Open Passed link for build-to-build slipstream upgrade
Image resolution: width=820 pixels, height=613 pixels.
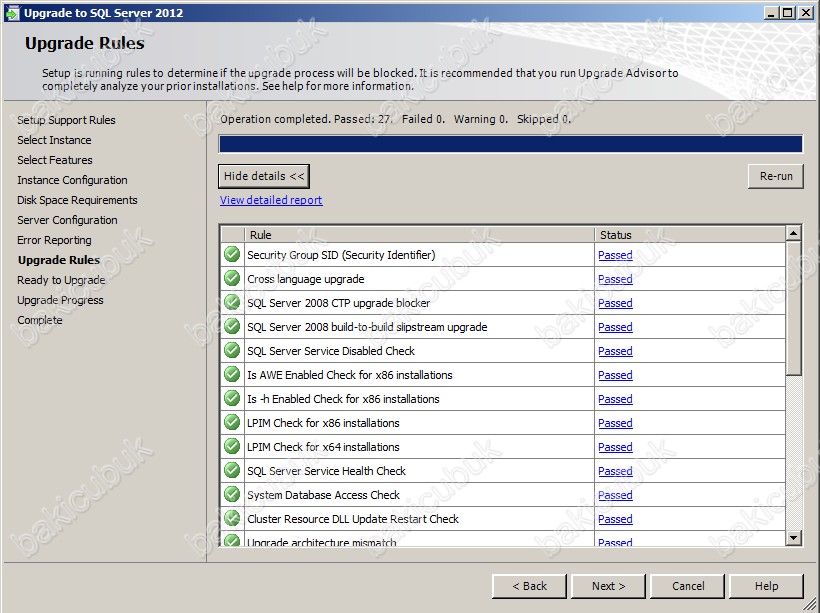(615, 327)
